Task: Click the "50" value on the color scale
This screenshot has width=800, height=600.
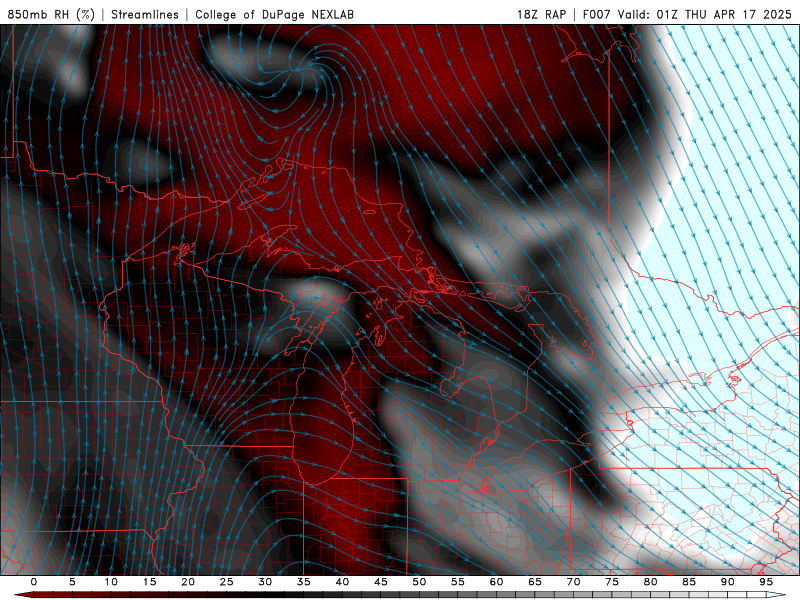Action: tap(419, 582)
